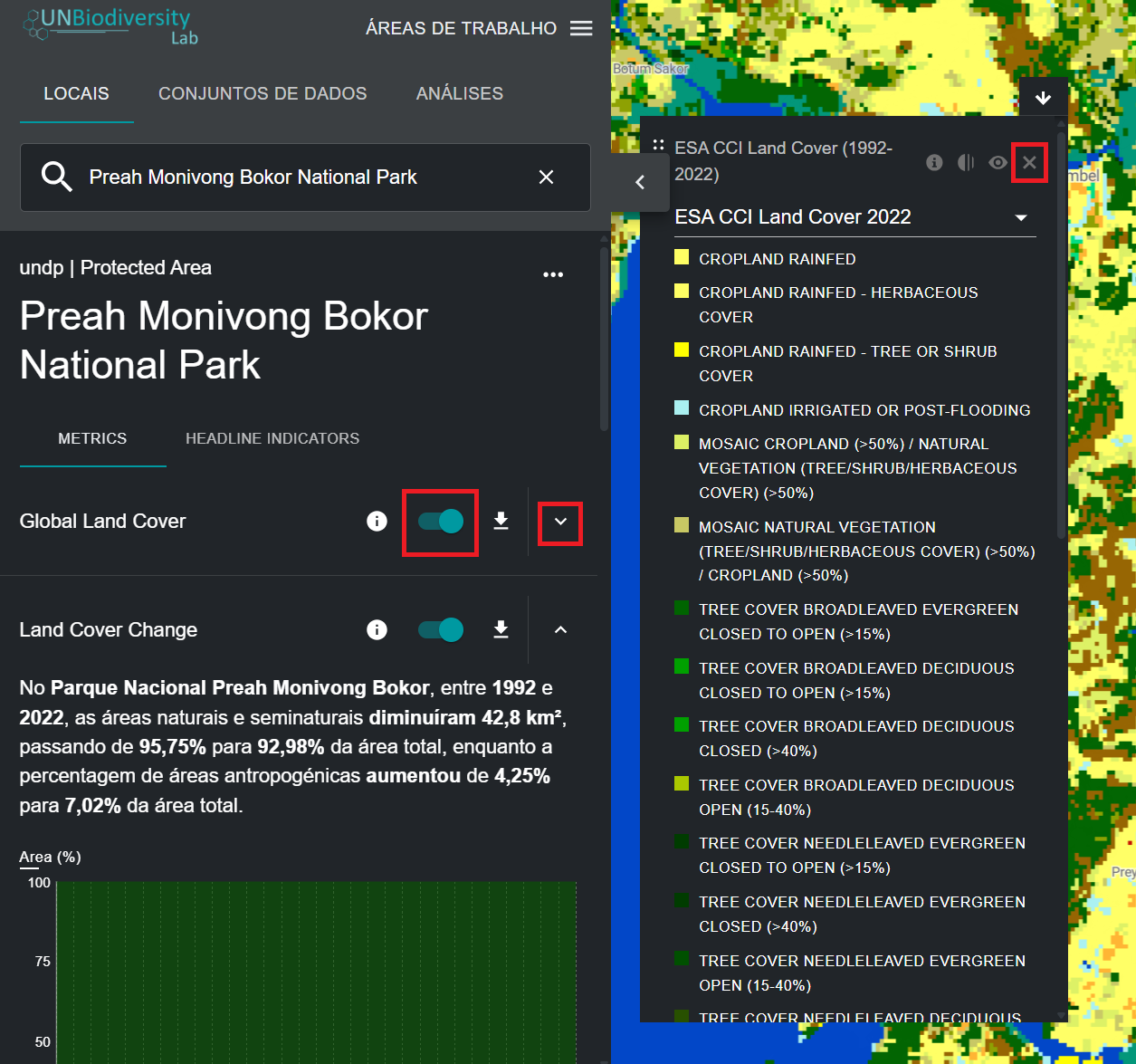This screenshot has width=1136, height=1064.
Task: Toggle Global Land Cover layer switch
Action: pos(441,522)
